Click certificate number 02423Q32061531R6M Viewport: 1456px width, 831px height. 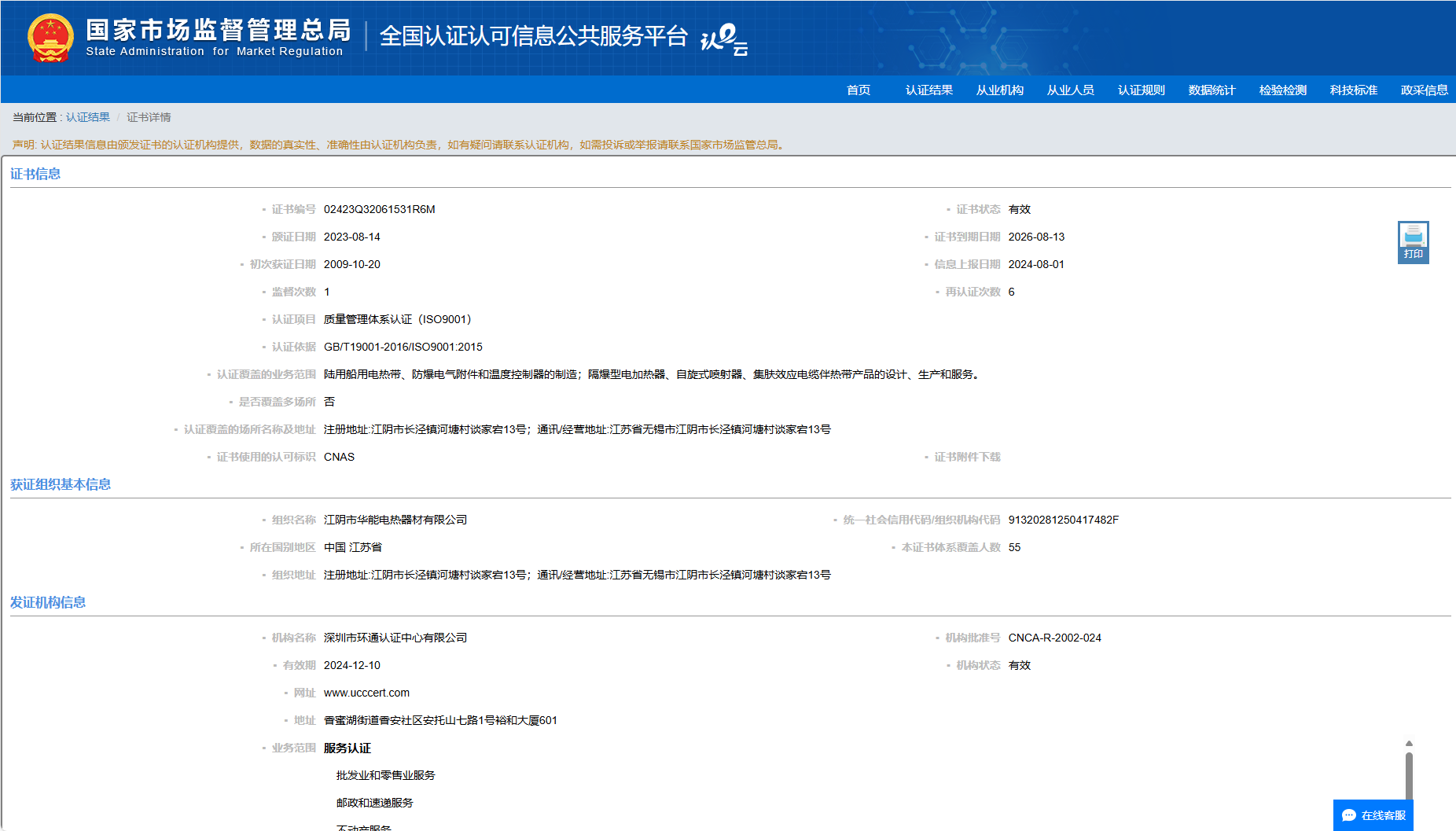click(x=380, y=209)
